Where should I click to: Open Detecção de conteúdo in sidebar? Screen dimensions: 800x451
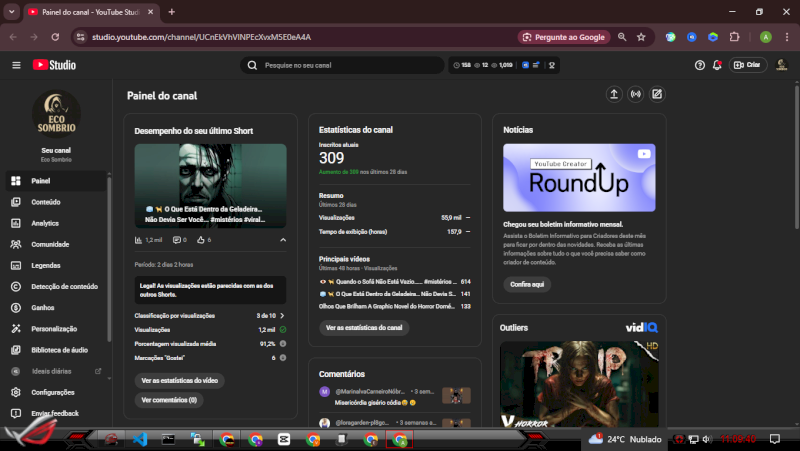(x=64, y=286)
